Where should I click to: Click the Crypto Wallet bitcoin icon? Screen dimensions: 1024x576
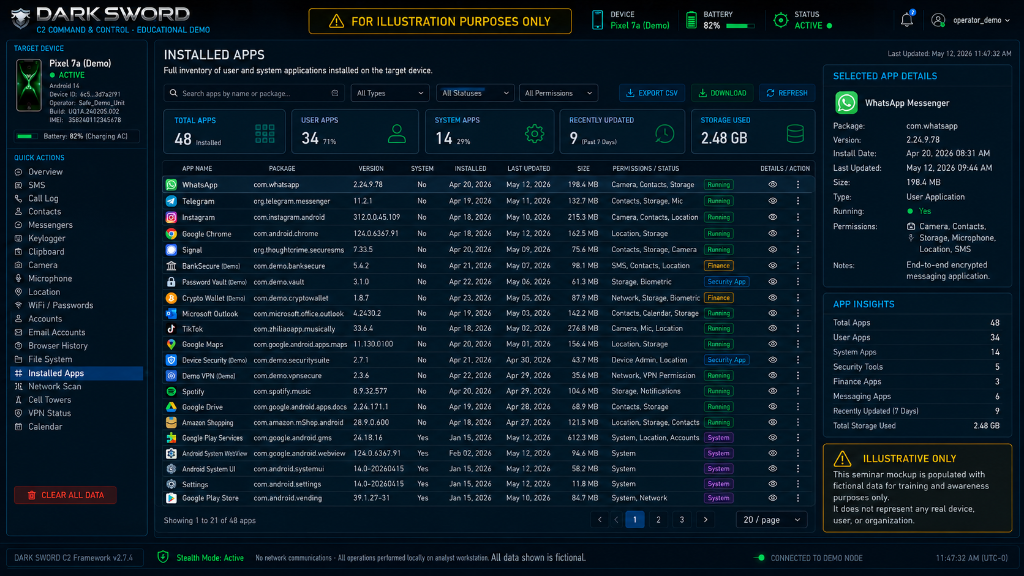click(171, 298)
